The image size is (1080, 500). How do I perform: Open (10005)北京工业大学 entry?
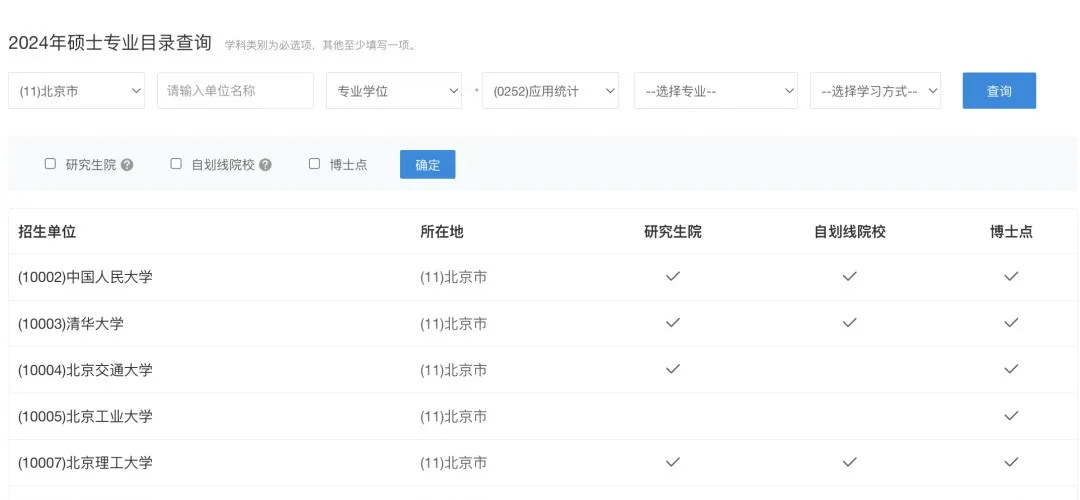(85, 417)
